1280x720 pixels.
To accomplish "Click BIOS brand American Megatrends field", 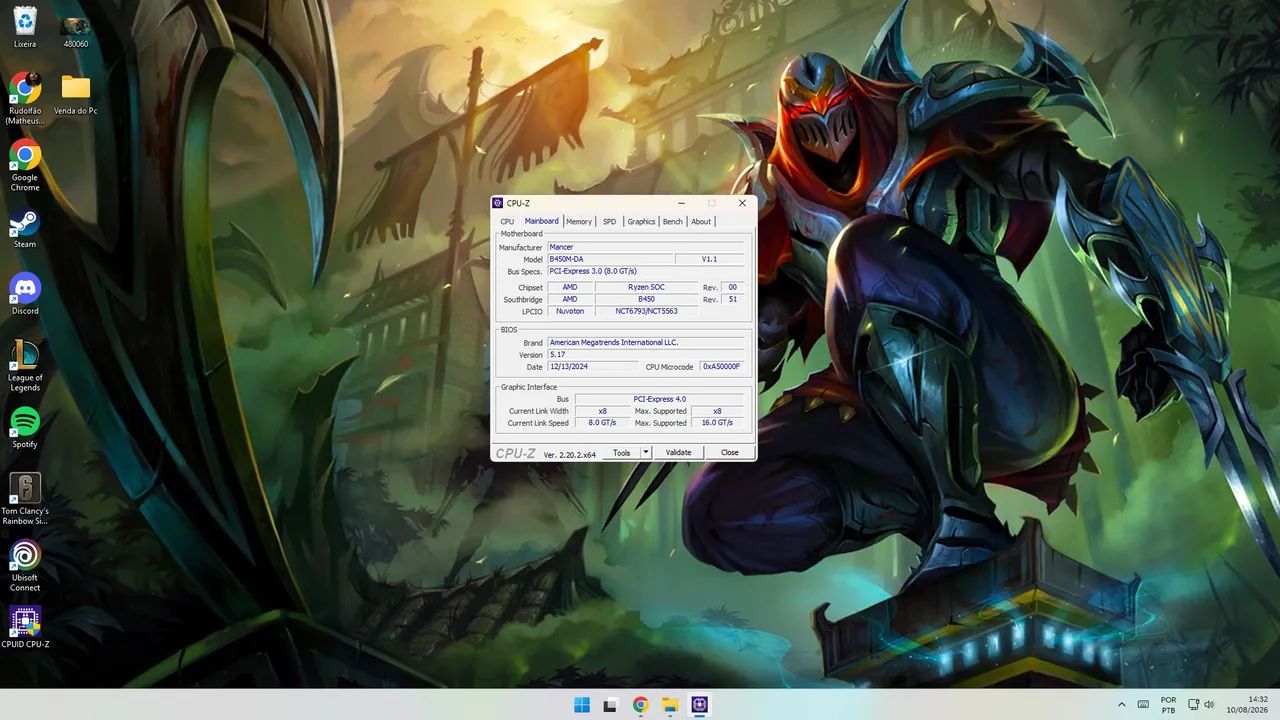I will tap(646, 342).
